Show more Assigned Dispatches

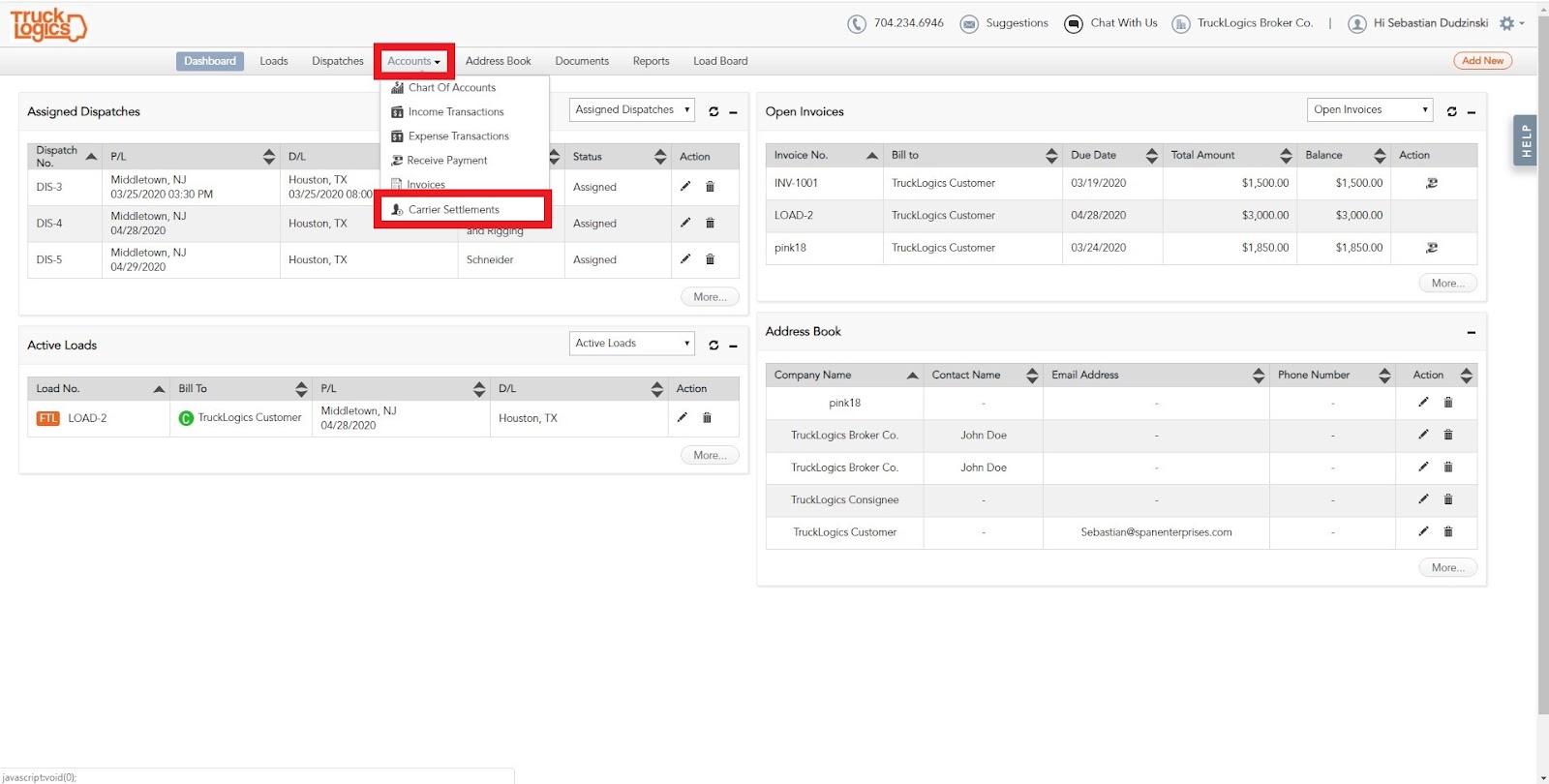pos(710,297)
